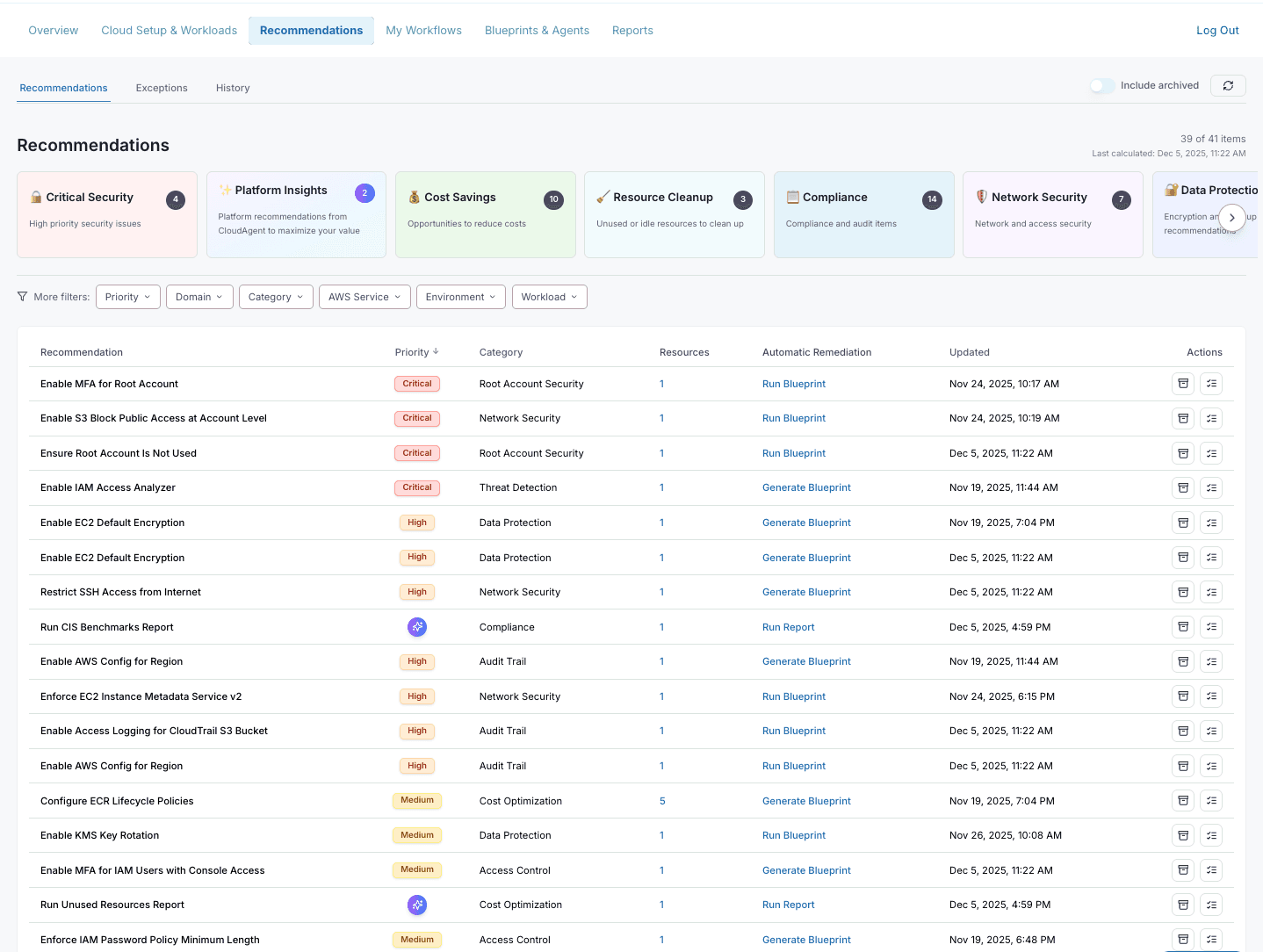Open the exception checklist icon on "Enable S3 Block Public Access" row
The height and width of the screenshot is (952, 1263).
(x=1212, y=418)
